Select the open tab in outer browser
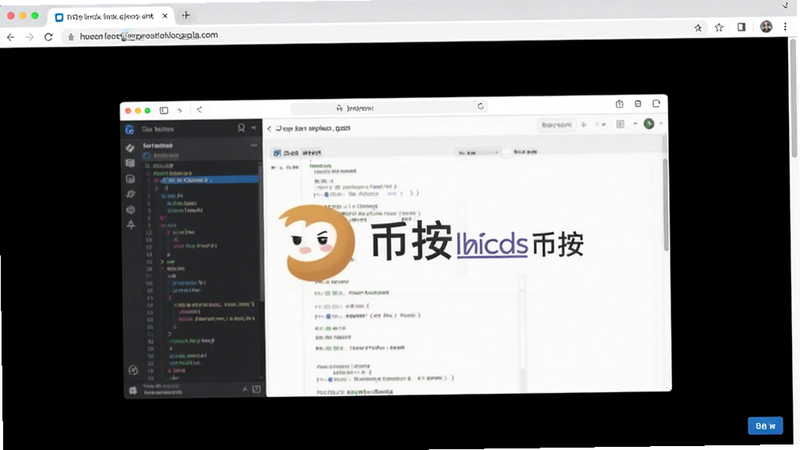Viewport: 800px width, 450px height. [110, 16]
